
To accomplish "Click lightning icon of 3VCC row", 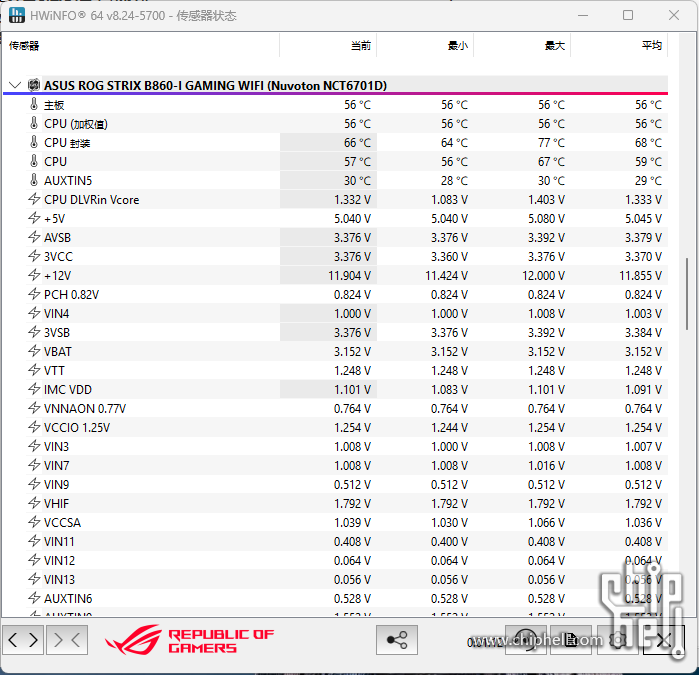I will (x=34, y=256).
